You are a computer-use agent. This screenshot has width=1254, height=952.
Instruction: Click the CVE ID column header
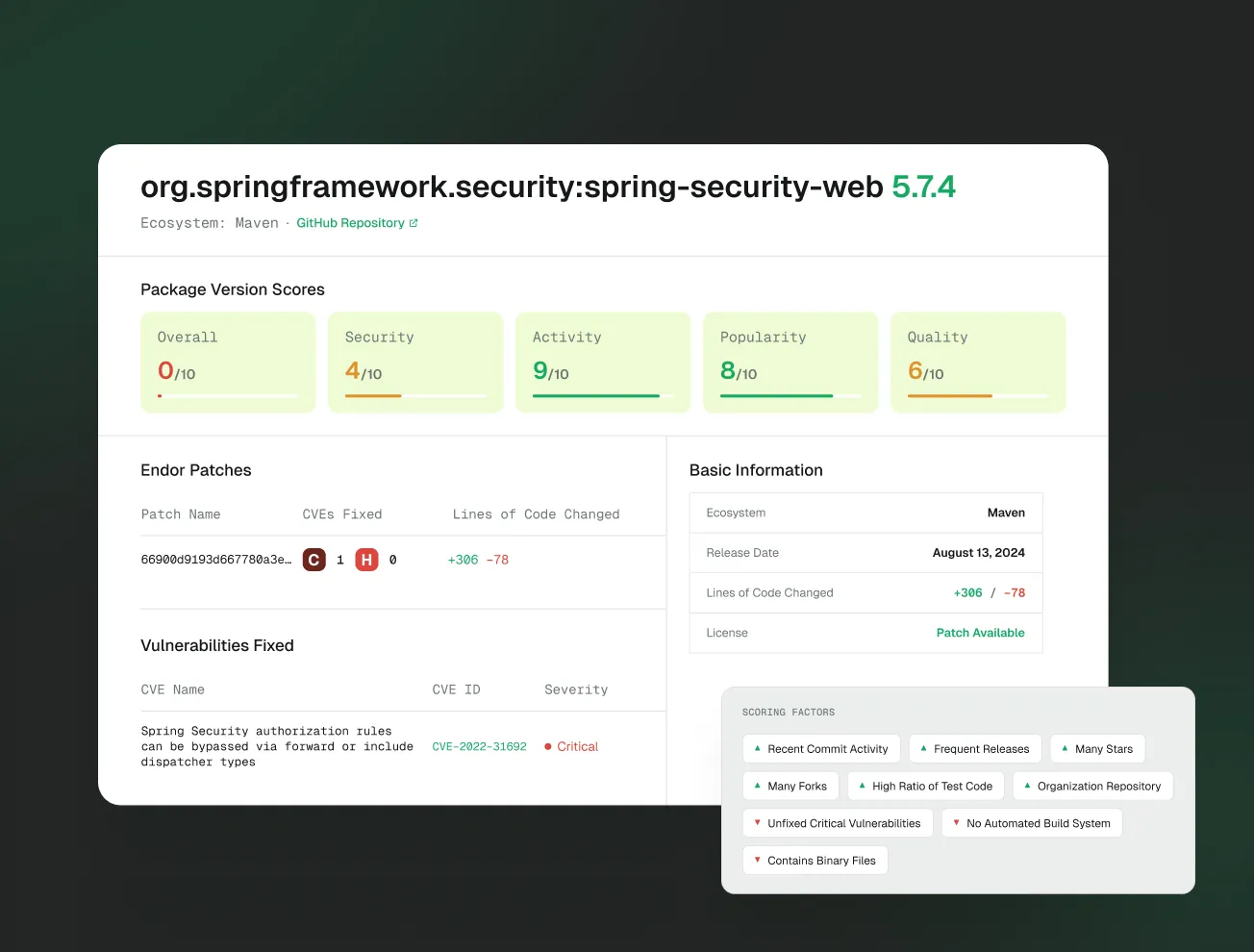point(456,689)
